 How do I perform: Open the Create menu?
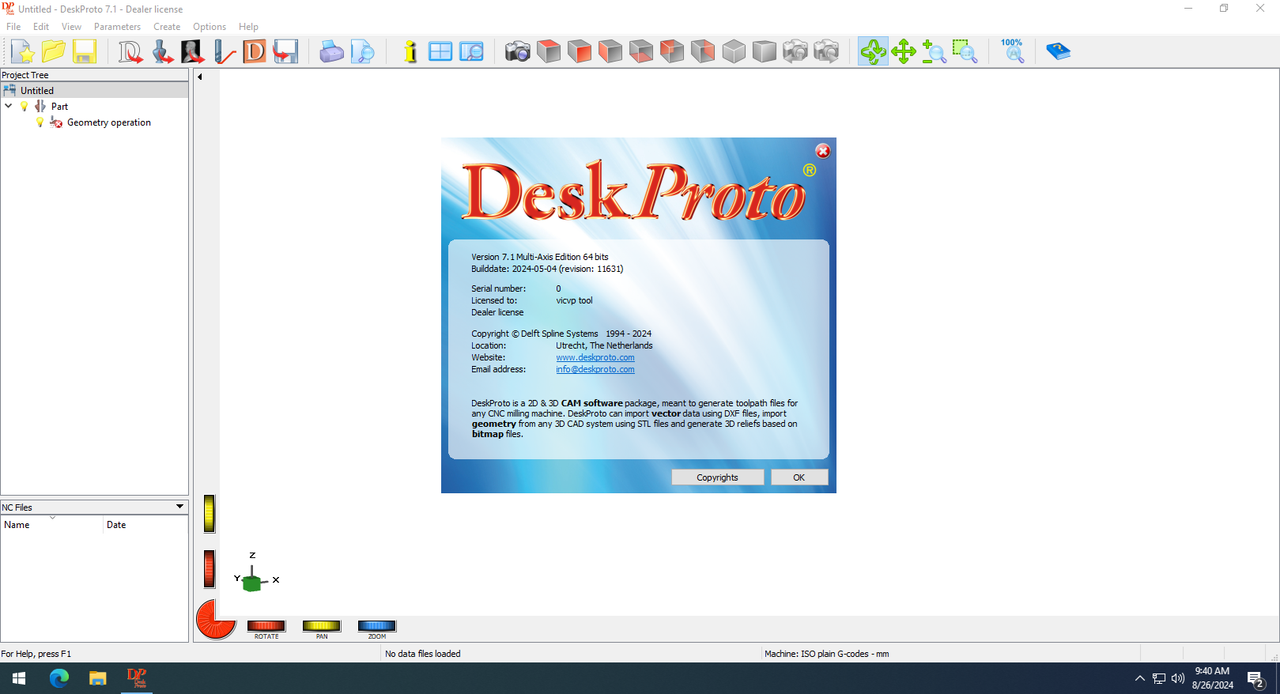pyautogui.click(x=167, y=26)
